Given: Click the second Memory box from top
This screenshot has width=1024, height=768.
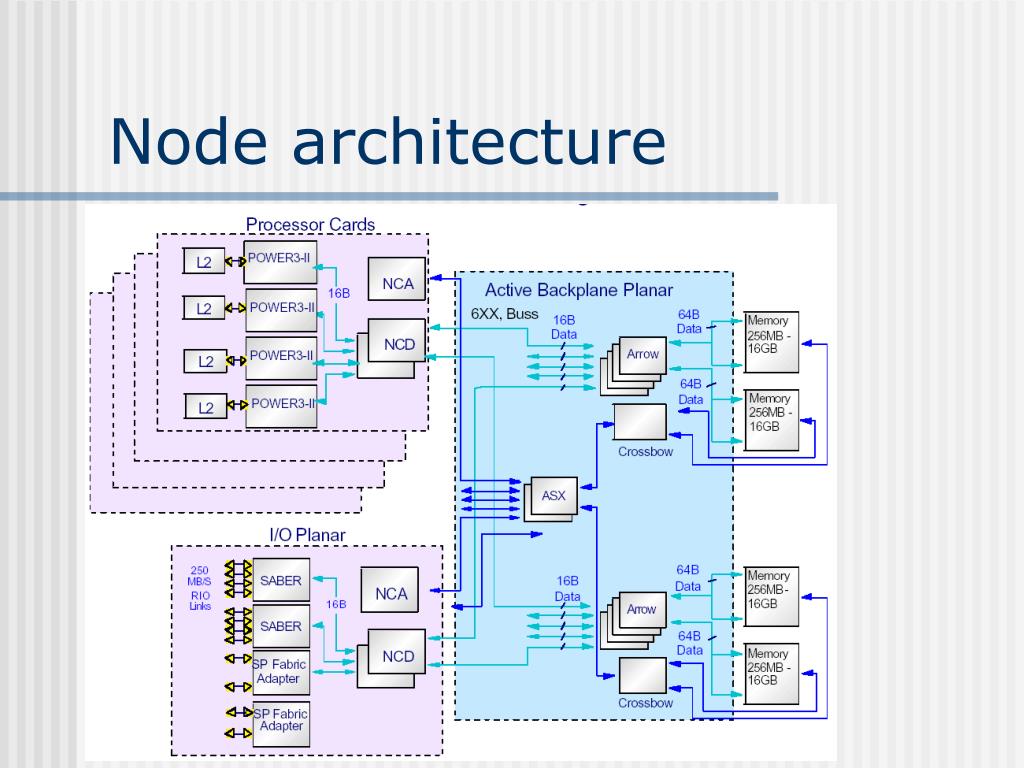Looking at the screenshot, I should pyautogui.click(x=771, y=420).
